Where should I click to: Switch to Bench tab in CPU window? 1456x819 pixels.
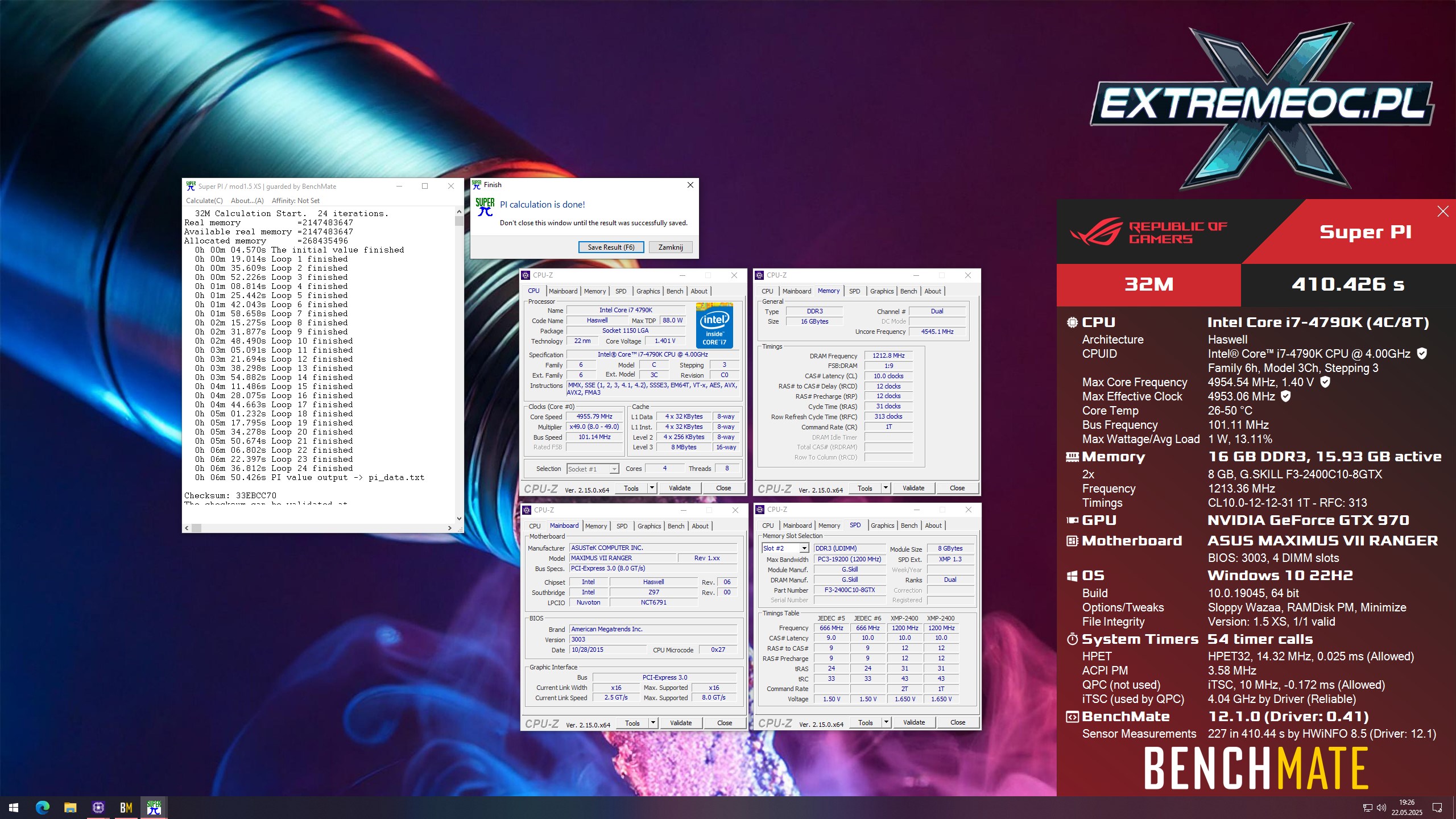click(x=675, y=291)
